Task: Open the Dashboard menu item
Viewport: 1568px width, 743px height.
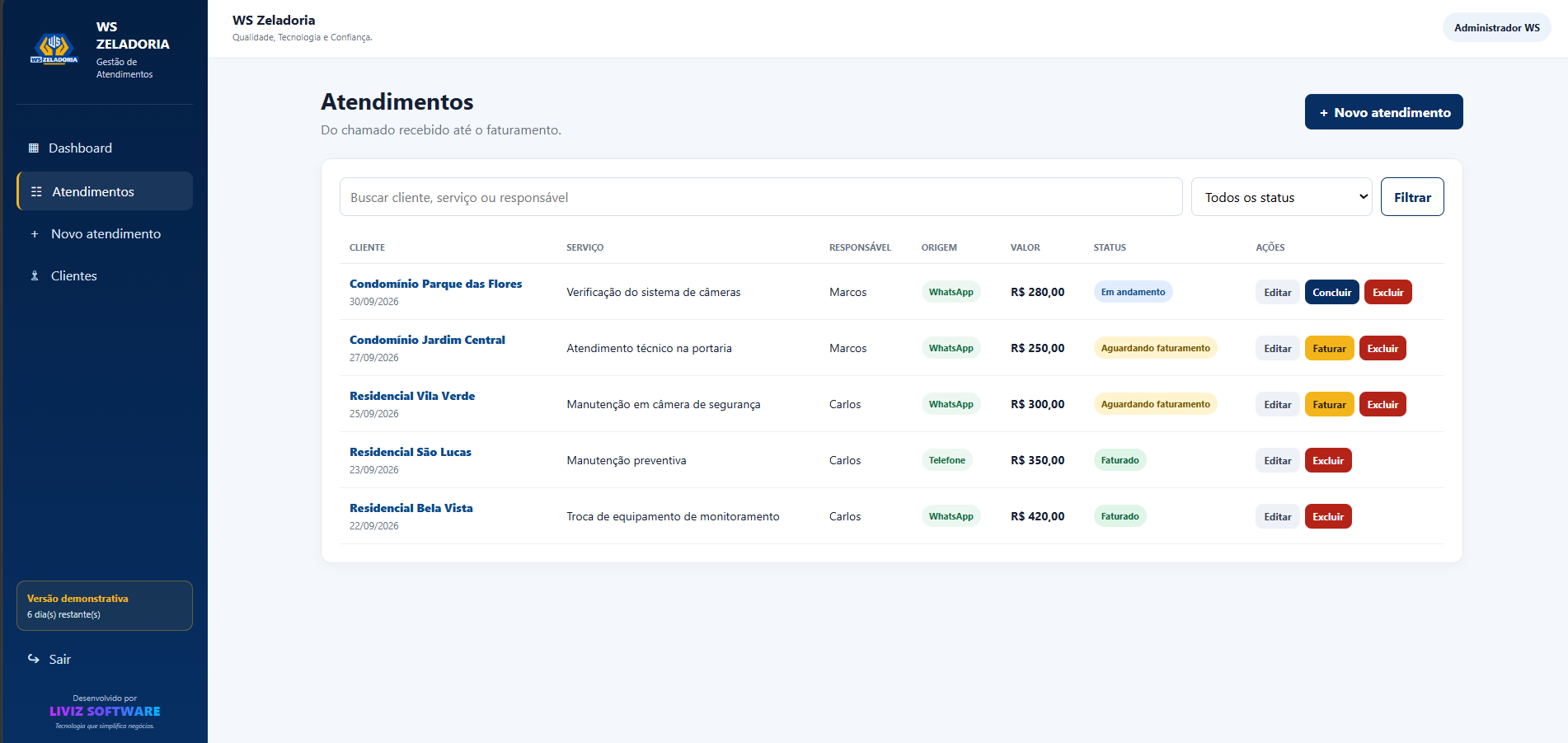Action: [x=105, y=148]
